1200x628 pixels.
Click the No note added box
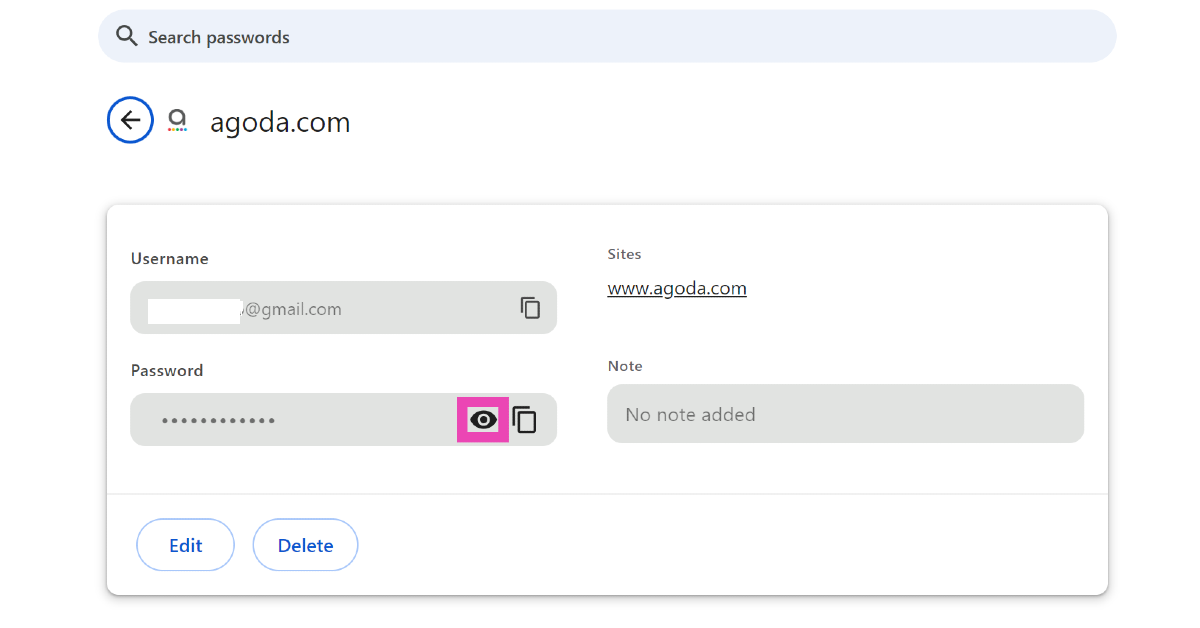[x=845, y=414]
